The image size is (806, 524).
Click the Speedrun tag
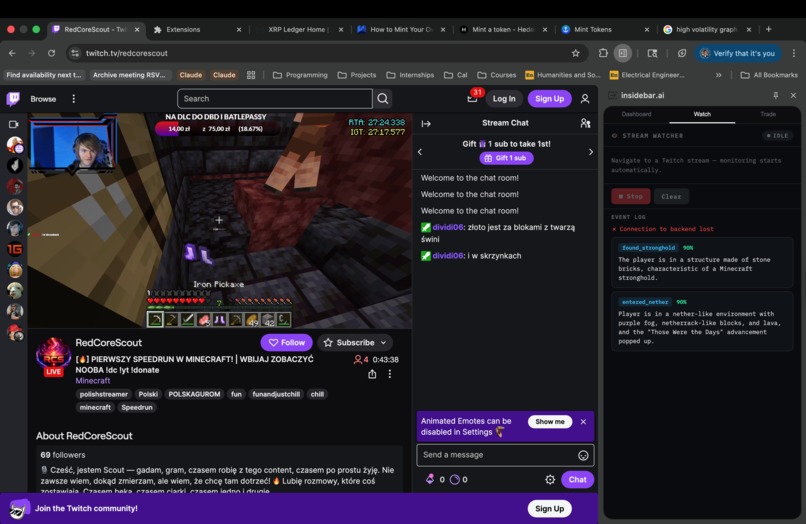pos(137,407)
